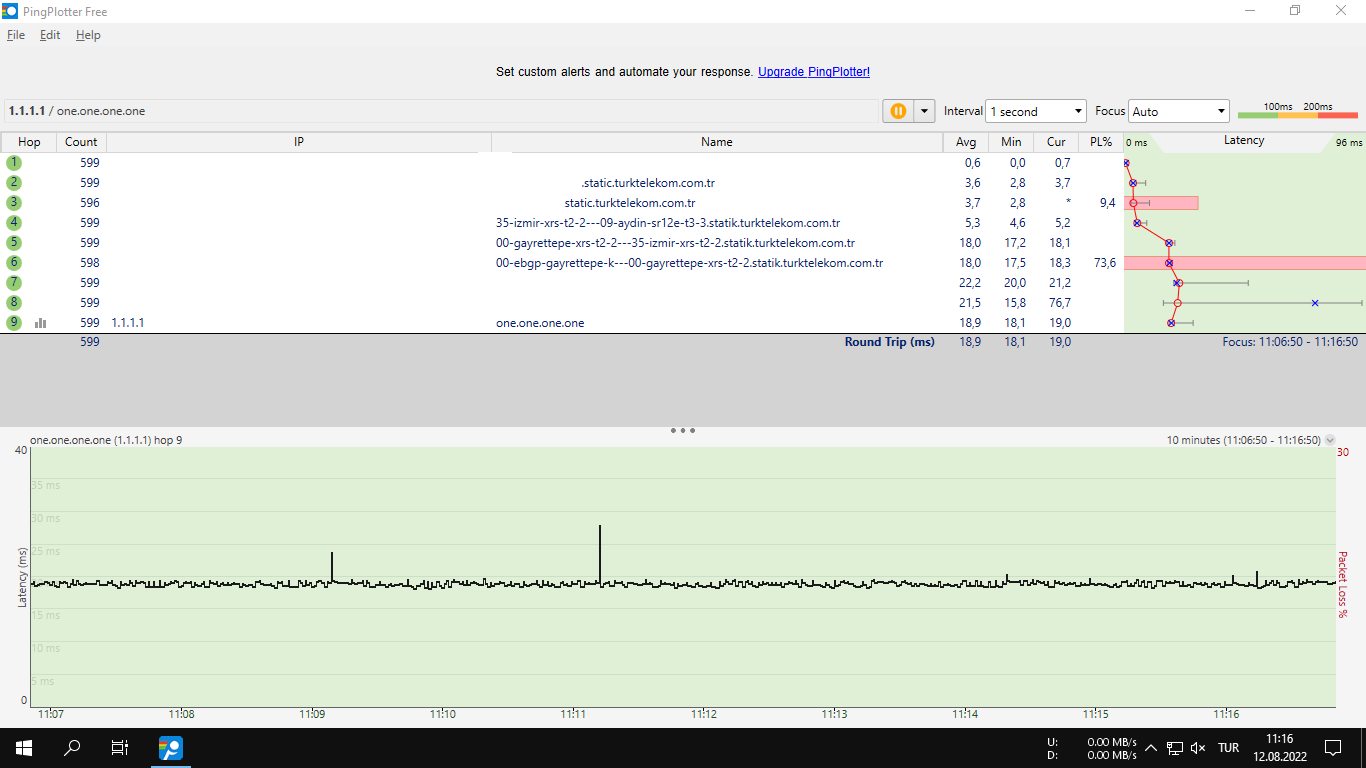Click hop 9 green circle icon

pyautogui.click(x=14, y=322)
